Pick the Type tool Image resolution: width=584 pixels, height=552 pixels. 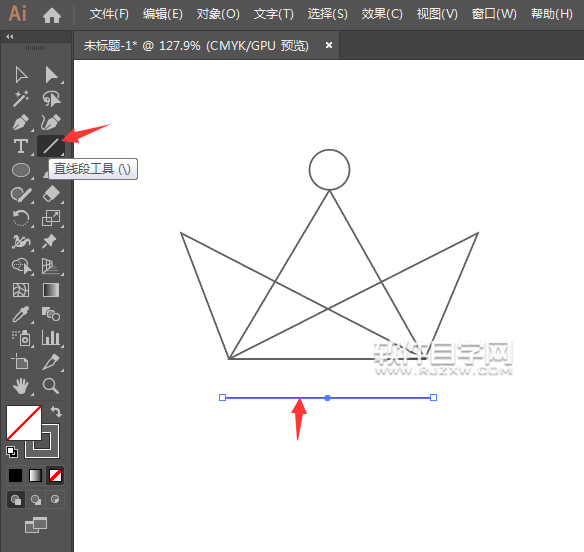point(21,146)
